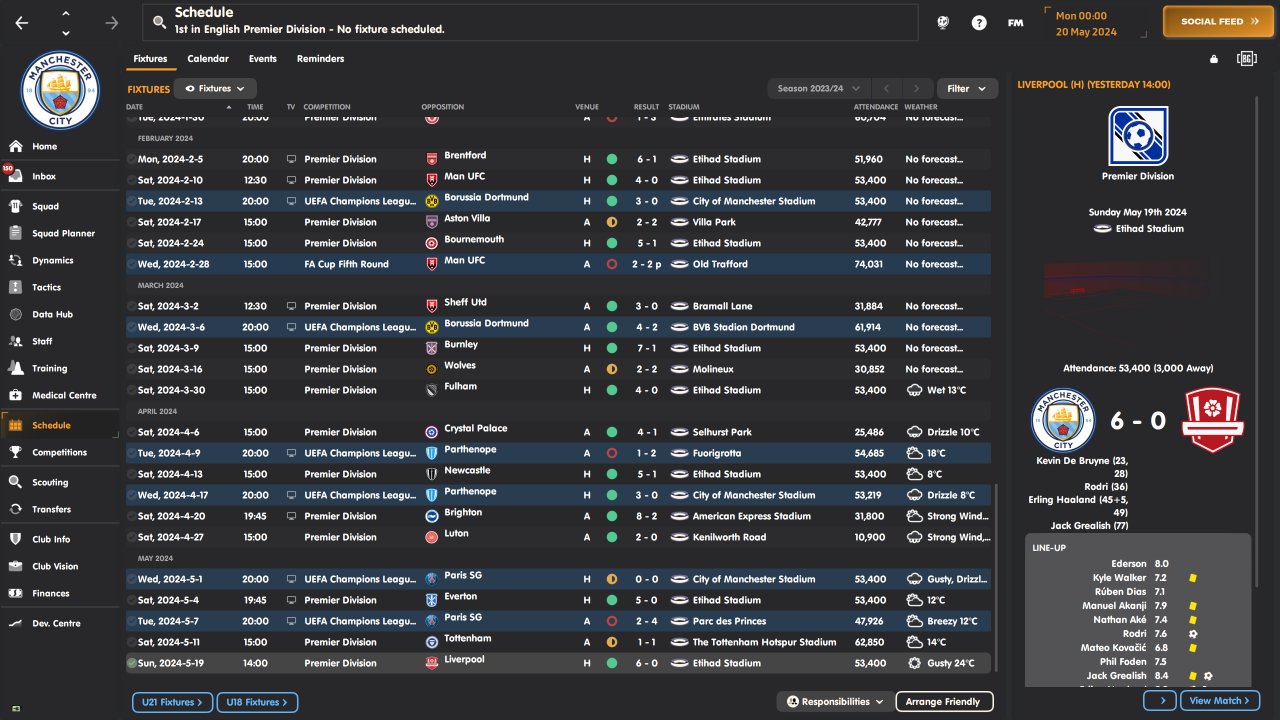1280x720 pixels.
Task: Open the FM menu
Action: click(x=1015, y=22)
